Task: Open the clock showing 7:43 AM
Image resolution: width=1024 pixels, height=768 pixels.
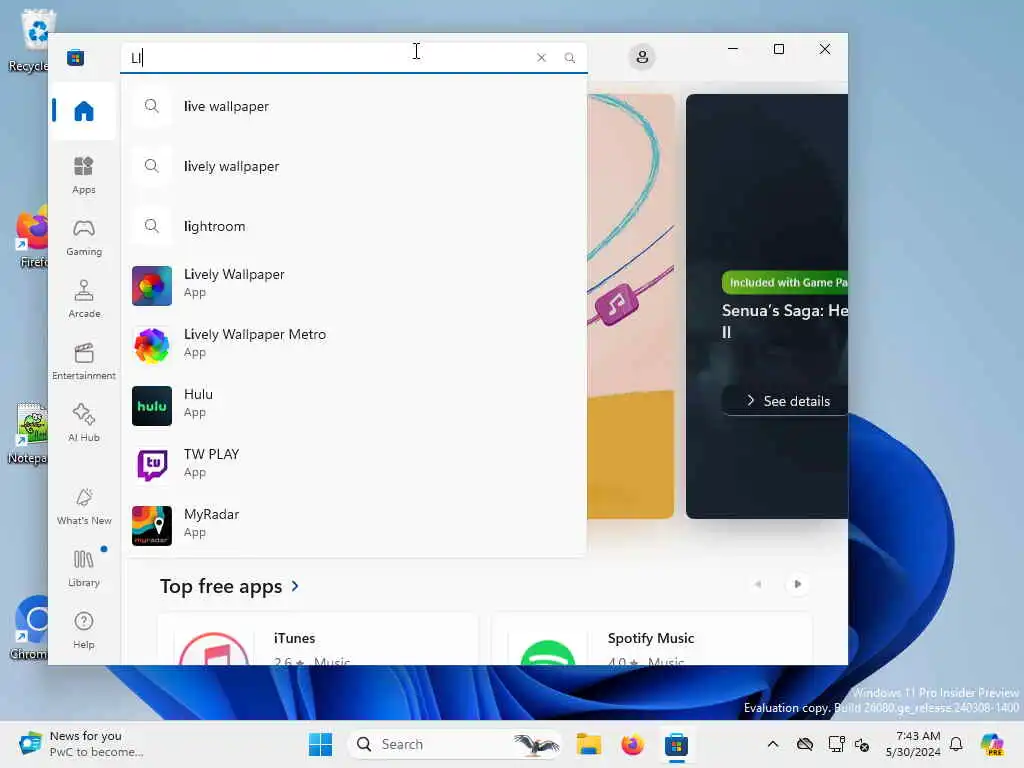Action: [914, 744]
